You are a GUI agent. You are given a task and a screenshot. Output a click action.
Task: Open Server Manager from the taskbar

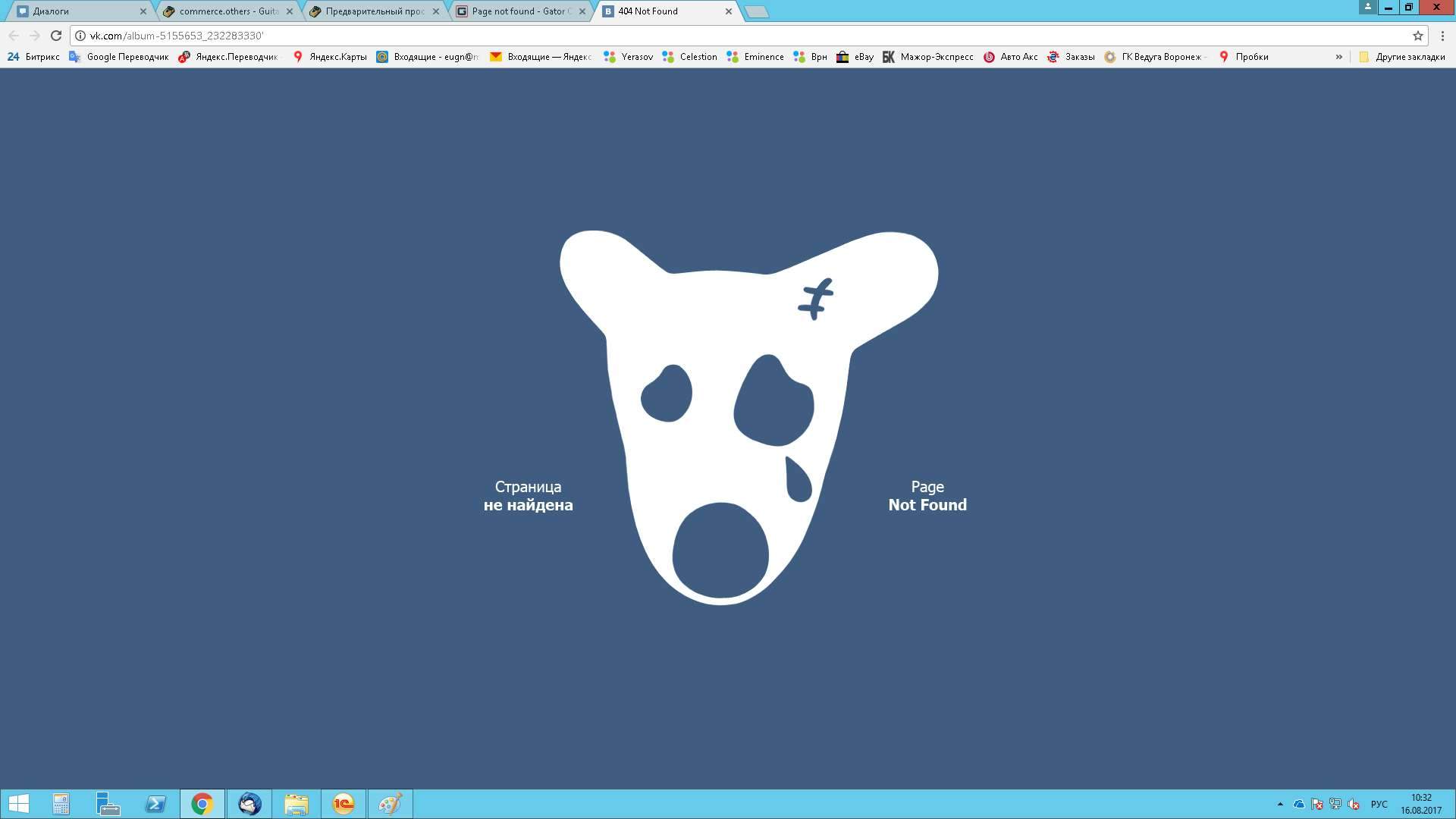pos(108,804)
